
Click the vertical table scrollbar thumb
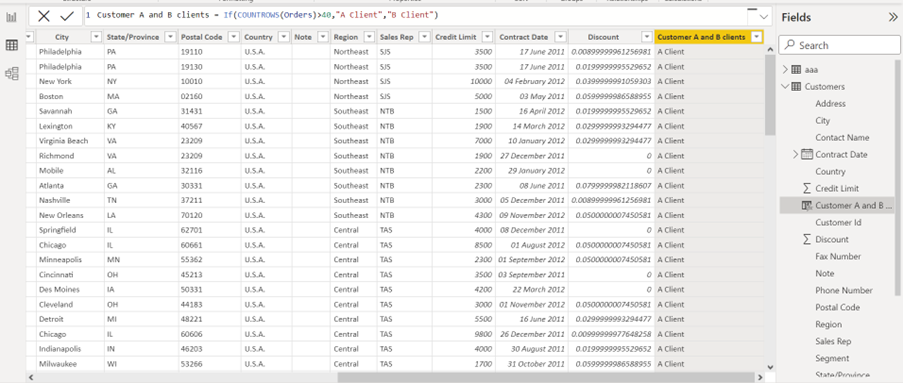[771, 95]
